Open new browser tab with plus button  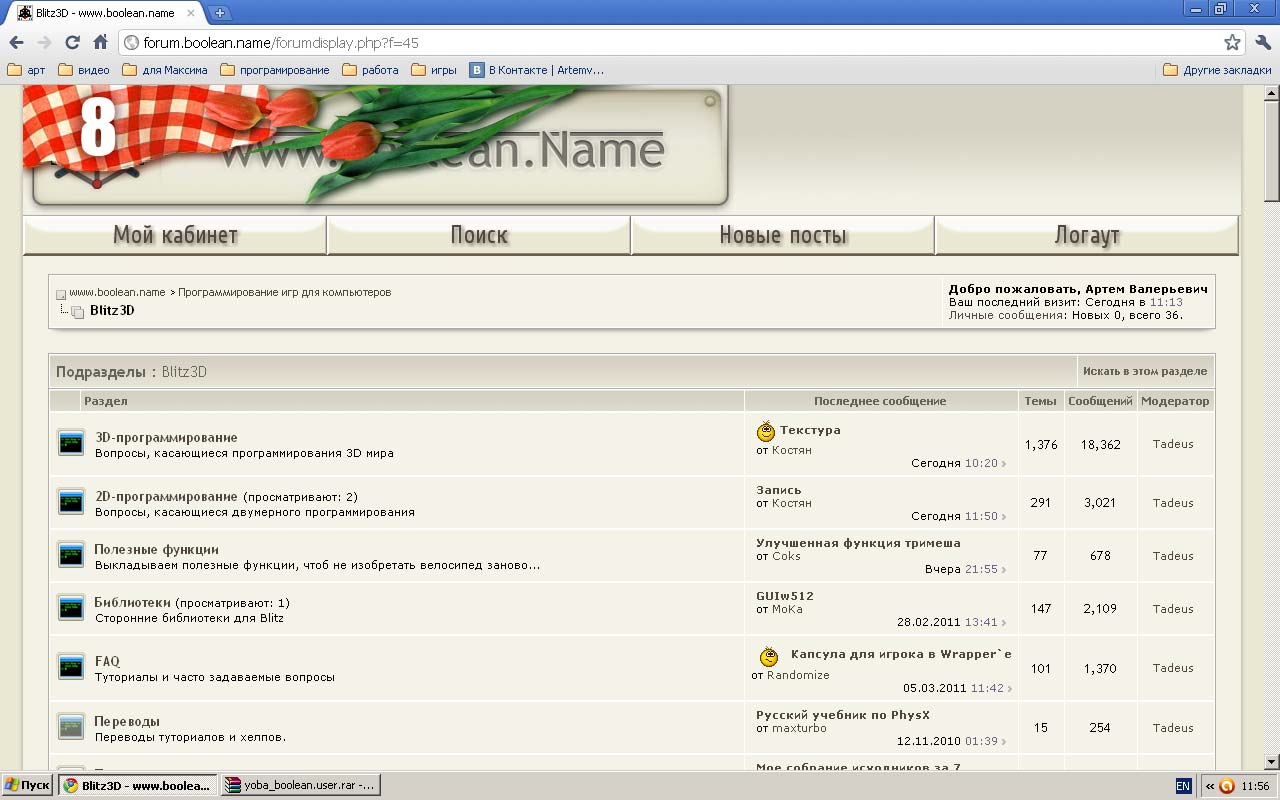220,13
